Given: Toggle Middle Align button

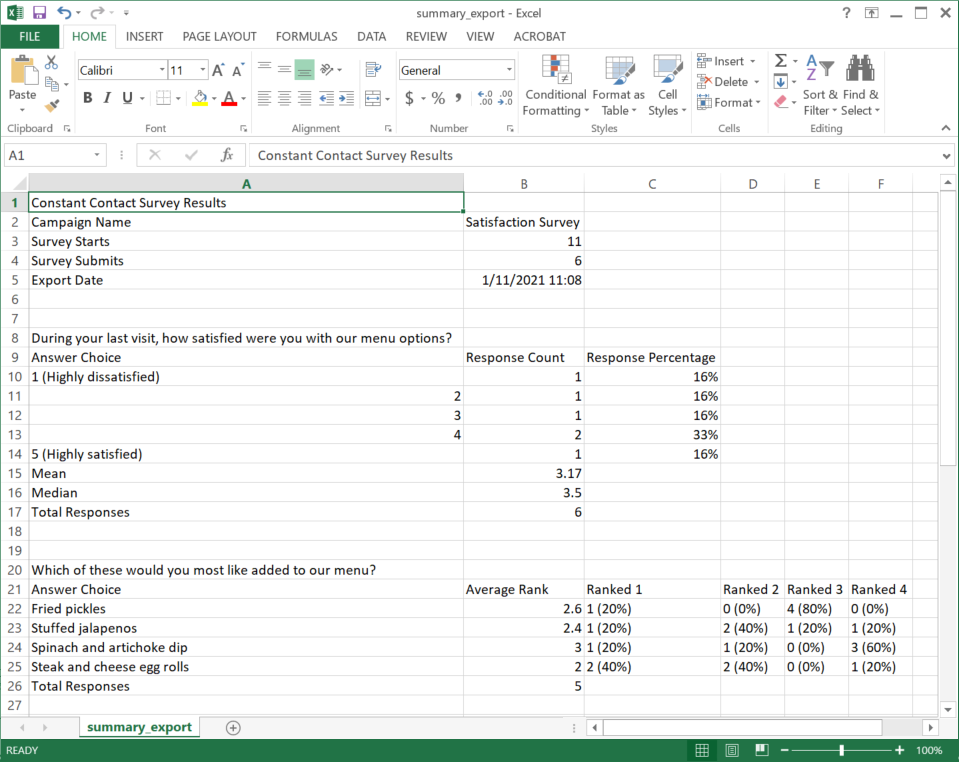Looking at the screenshot, I should [284, 70].
